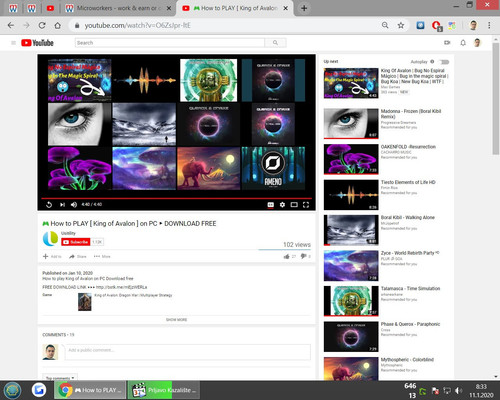
Task: Open Boral Kibil - Walking Alone video
Action: pos(408,217)
